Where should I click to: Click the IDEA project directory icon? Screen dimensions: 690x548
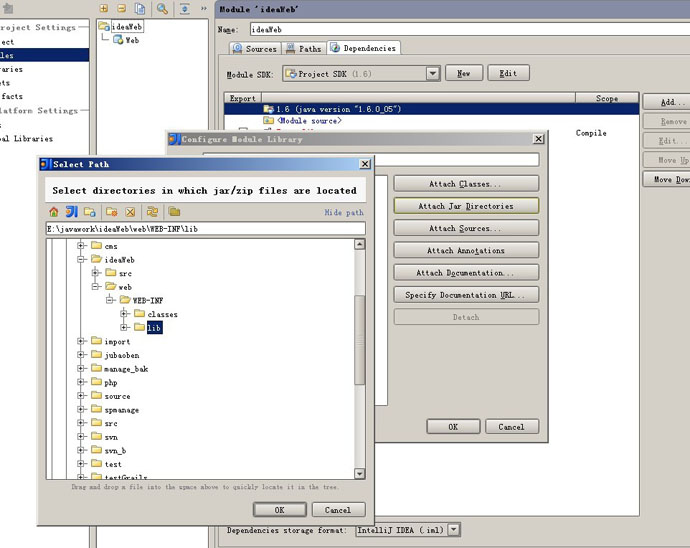click(x=72, y=212)
